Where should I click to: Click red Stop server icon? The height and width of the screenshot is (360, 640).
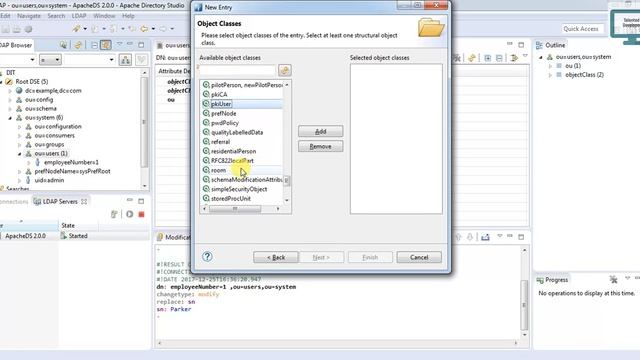141,214
